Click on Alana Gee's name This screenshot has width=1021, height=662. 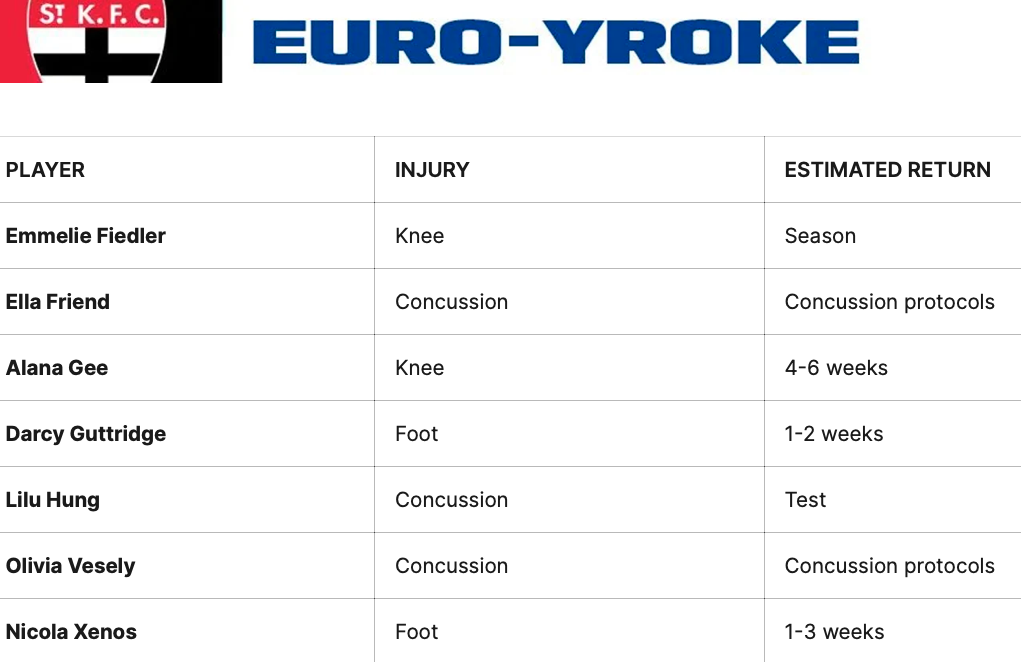[57, 368]
